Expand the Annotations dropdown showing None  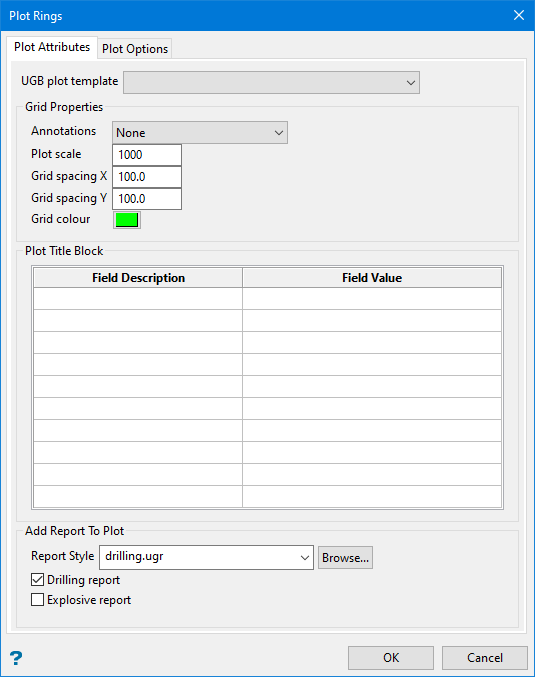(200, 133)
